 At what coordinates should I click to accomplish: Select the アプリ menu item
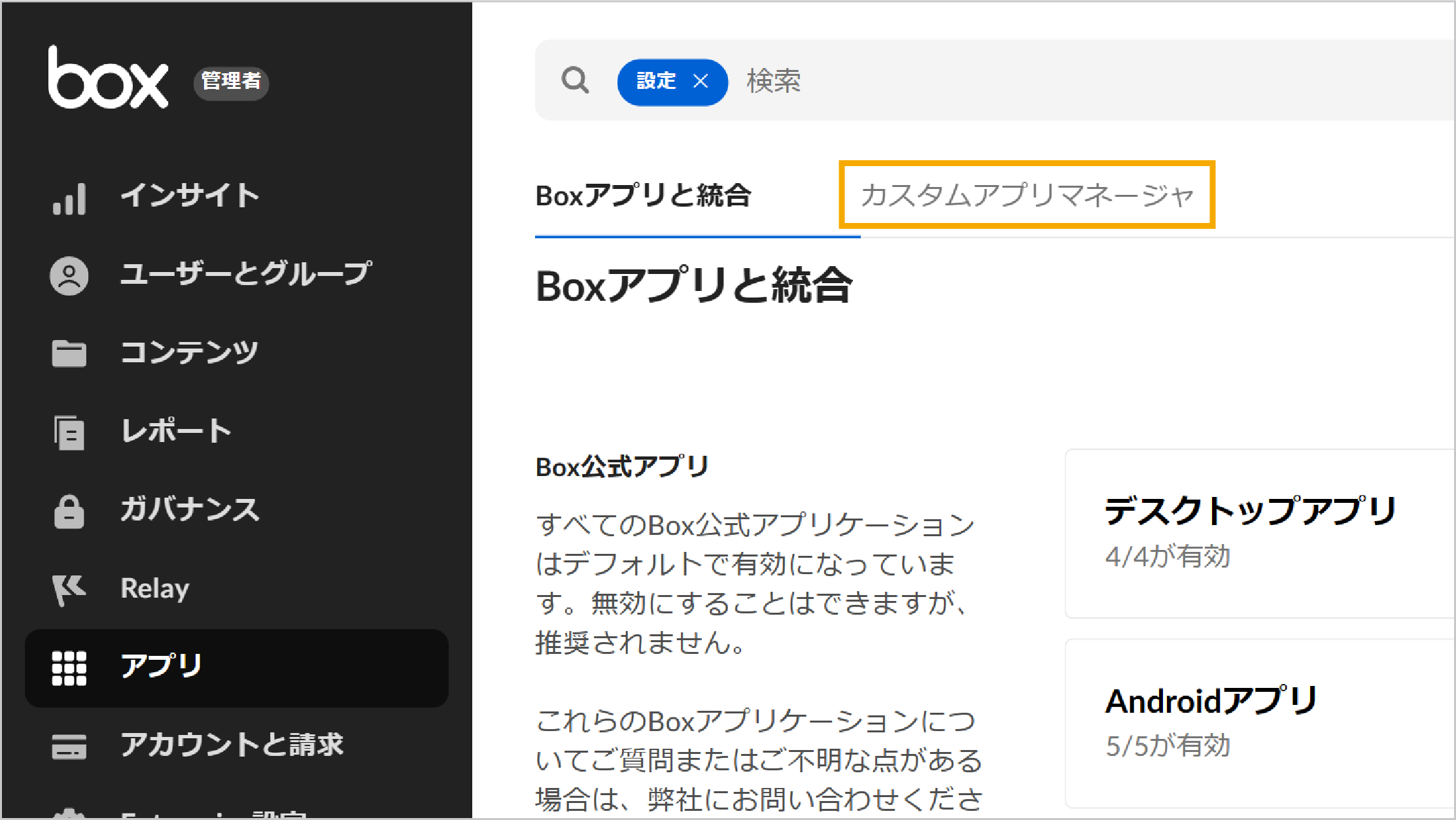(237, 668)
